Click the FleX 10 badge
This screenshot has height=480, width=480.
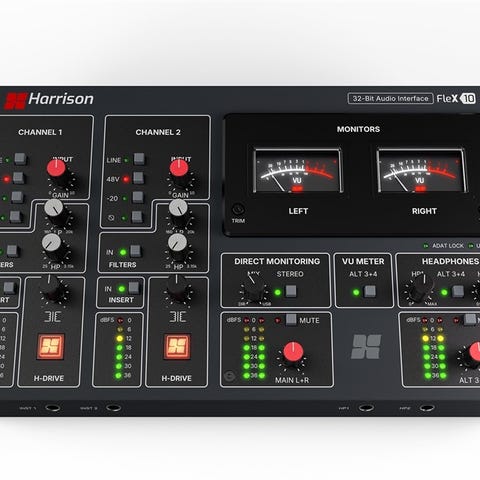pyautogui.click(x=456, y=98)
